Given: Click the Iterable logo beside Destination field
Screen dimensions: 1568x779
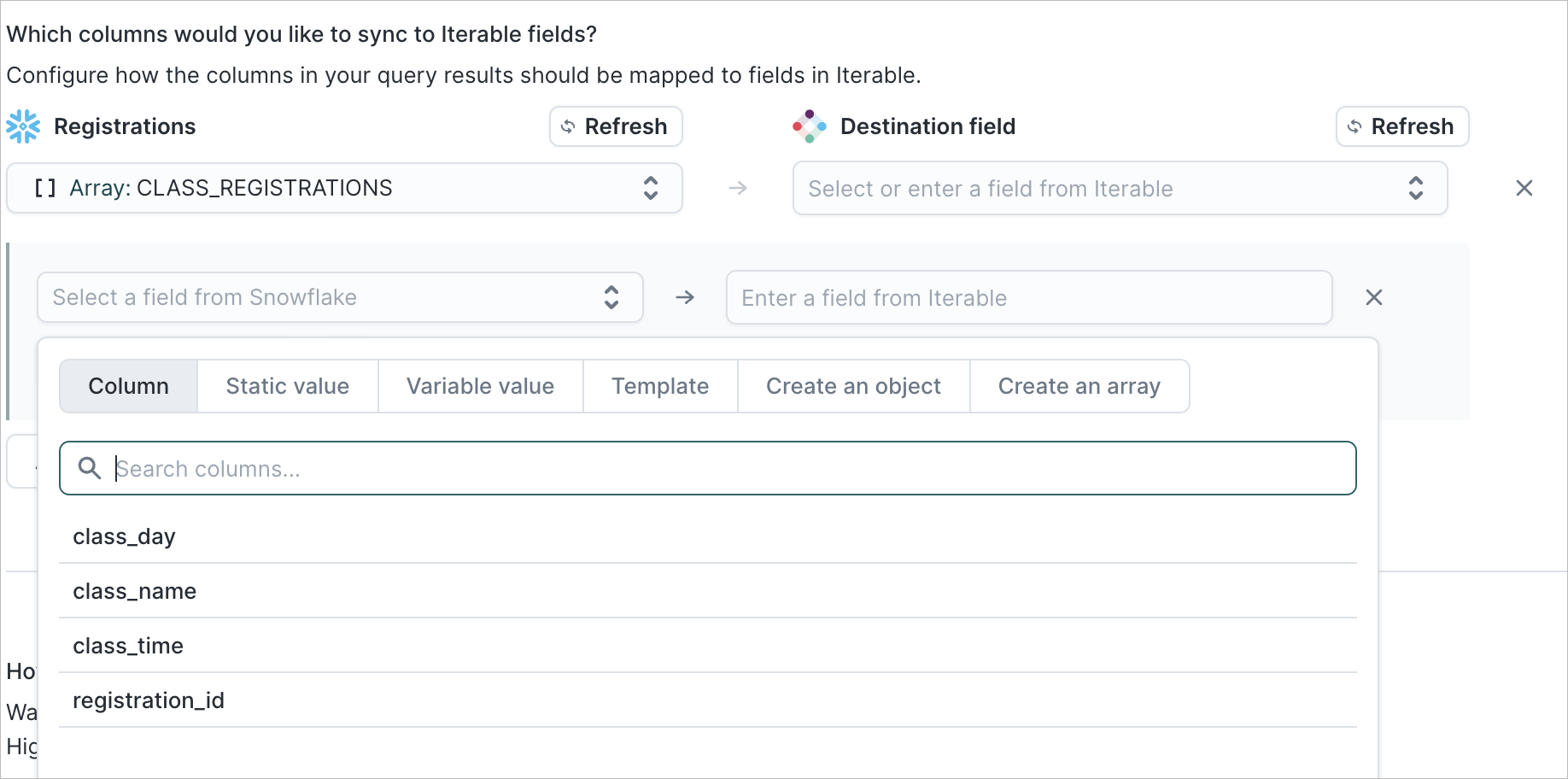Looking at the screenshot, I should [810, 126].
